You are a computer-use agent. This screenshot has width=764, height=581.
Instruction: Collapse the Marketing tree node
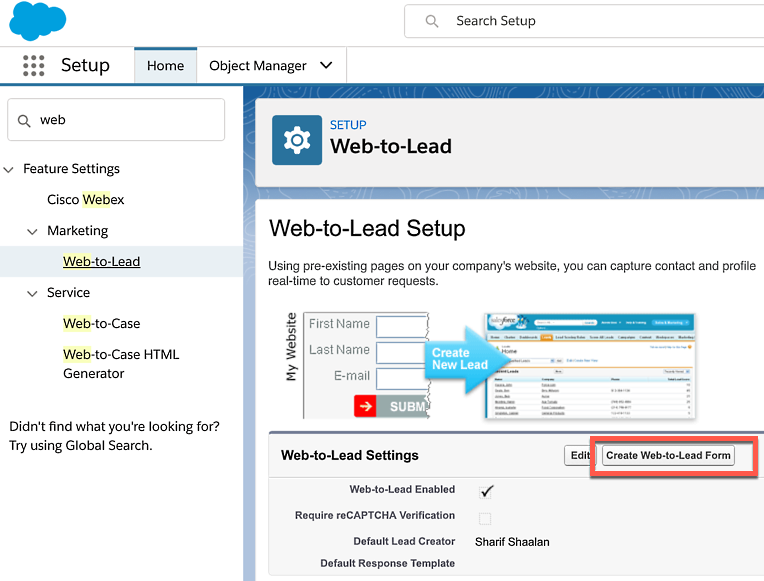tap(32, 232)
